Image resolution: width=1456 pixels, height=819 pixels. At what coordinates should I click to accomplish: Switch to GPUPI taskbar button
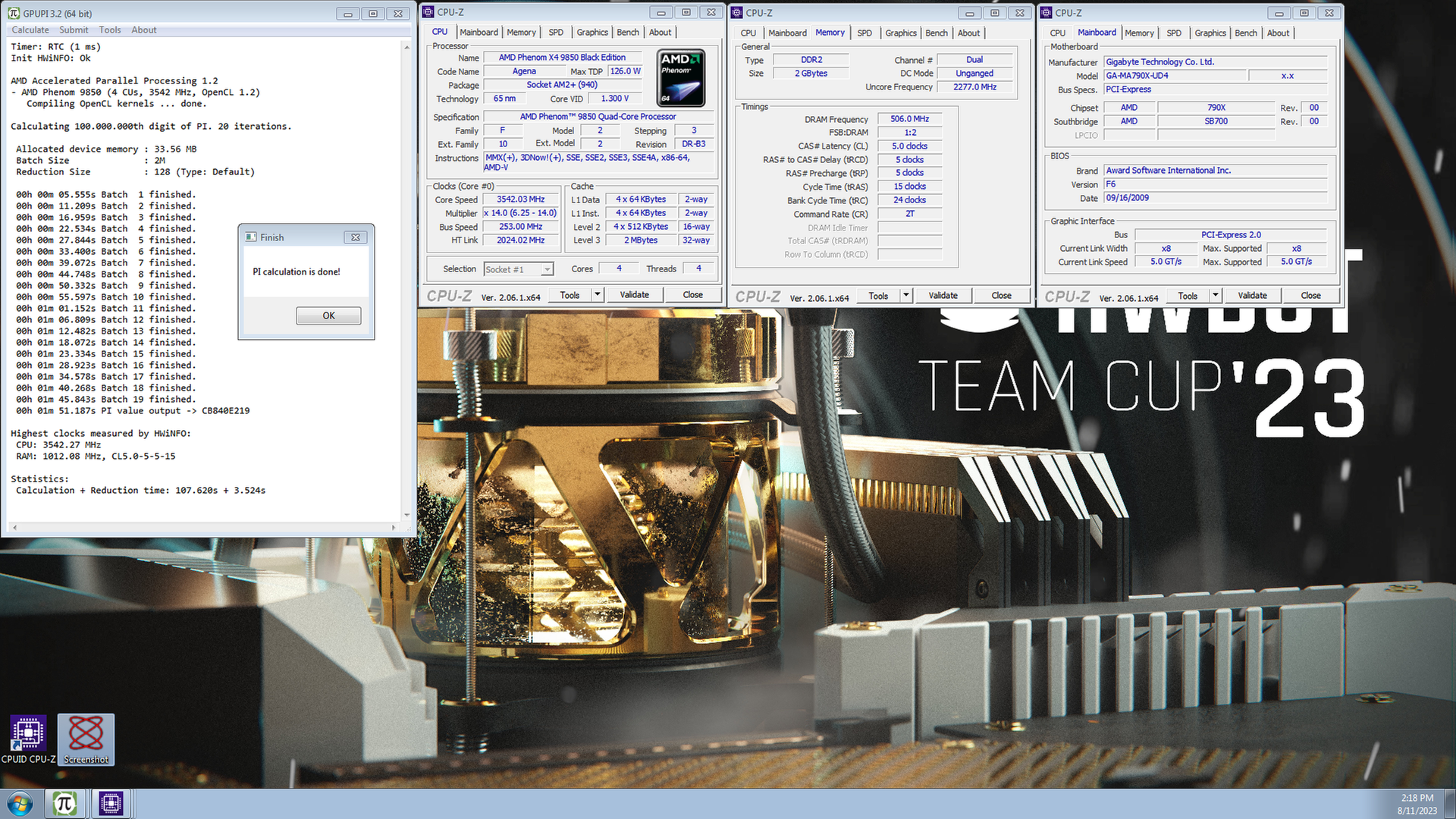click(x=64, y=804)
